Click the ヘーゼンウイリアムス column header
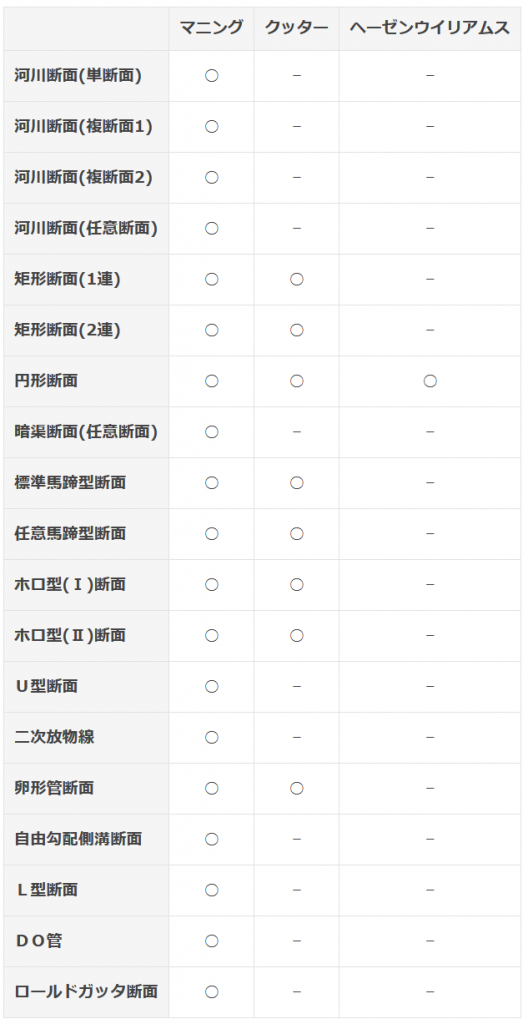528x1024 pixels. 429,27
